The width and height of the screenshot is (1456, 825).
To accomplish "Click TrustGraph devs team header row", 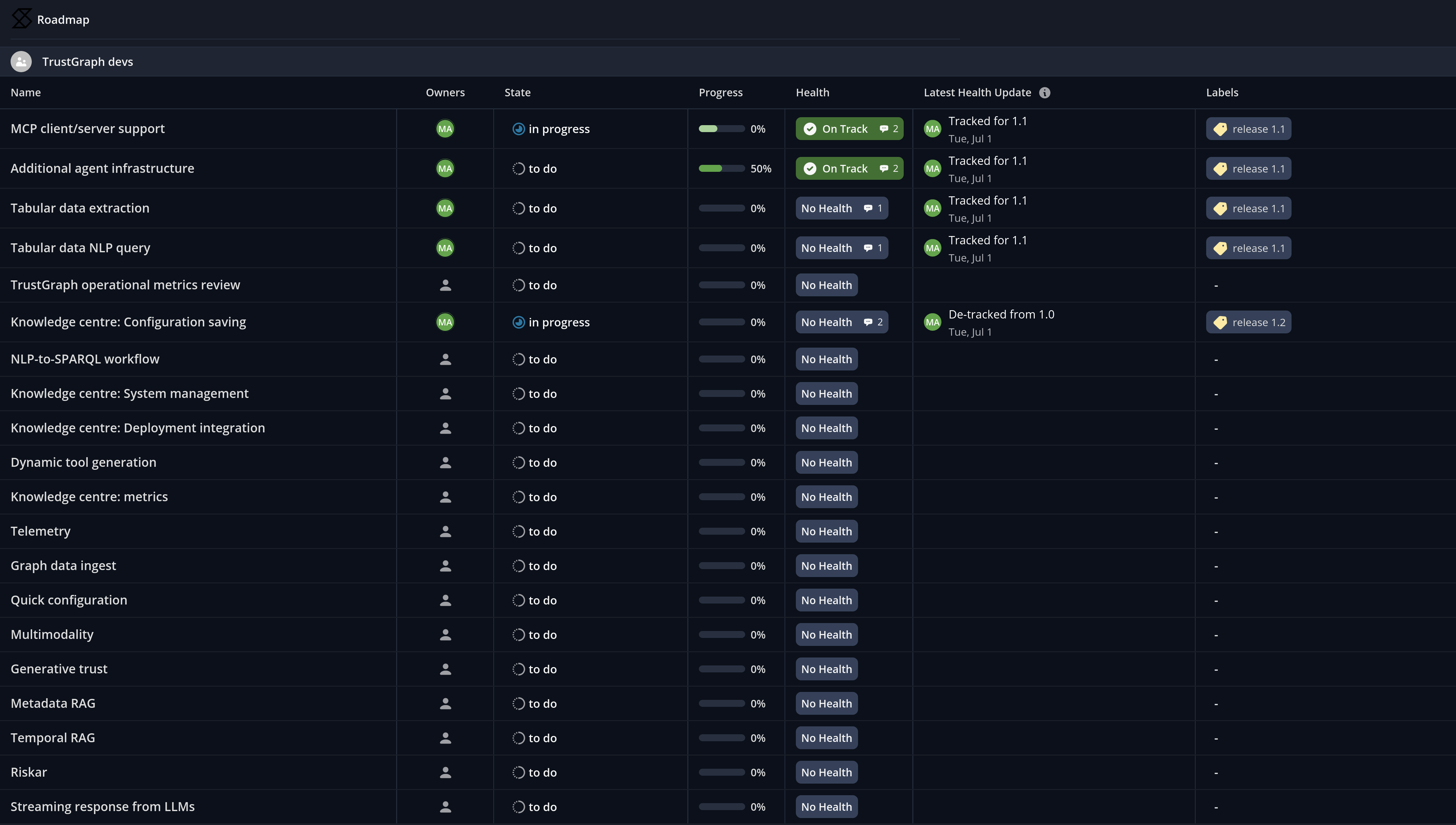I will click(x=728, y=62).
